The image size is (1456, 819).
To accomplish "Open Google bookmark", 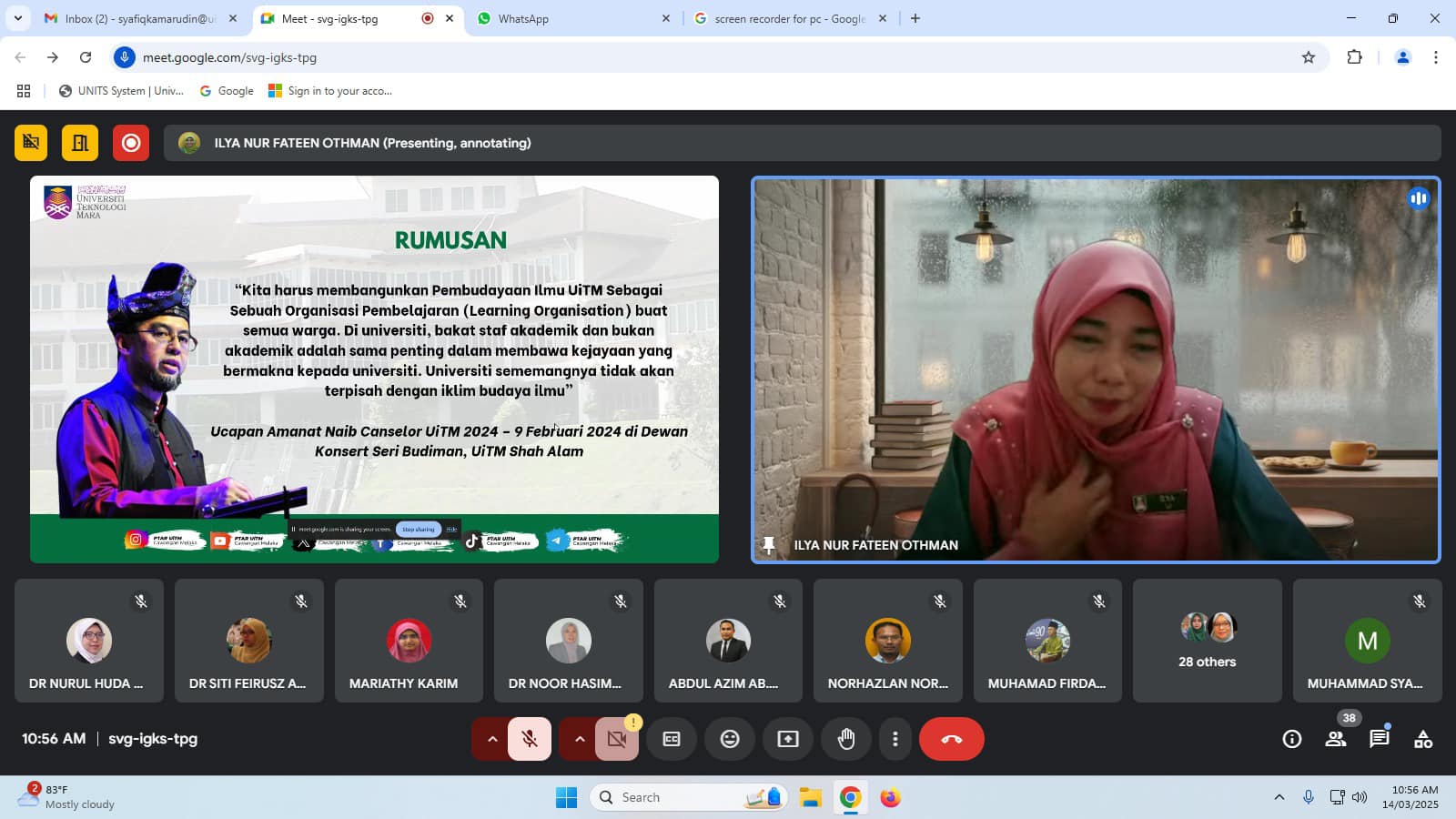I will tap(227, 91).
